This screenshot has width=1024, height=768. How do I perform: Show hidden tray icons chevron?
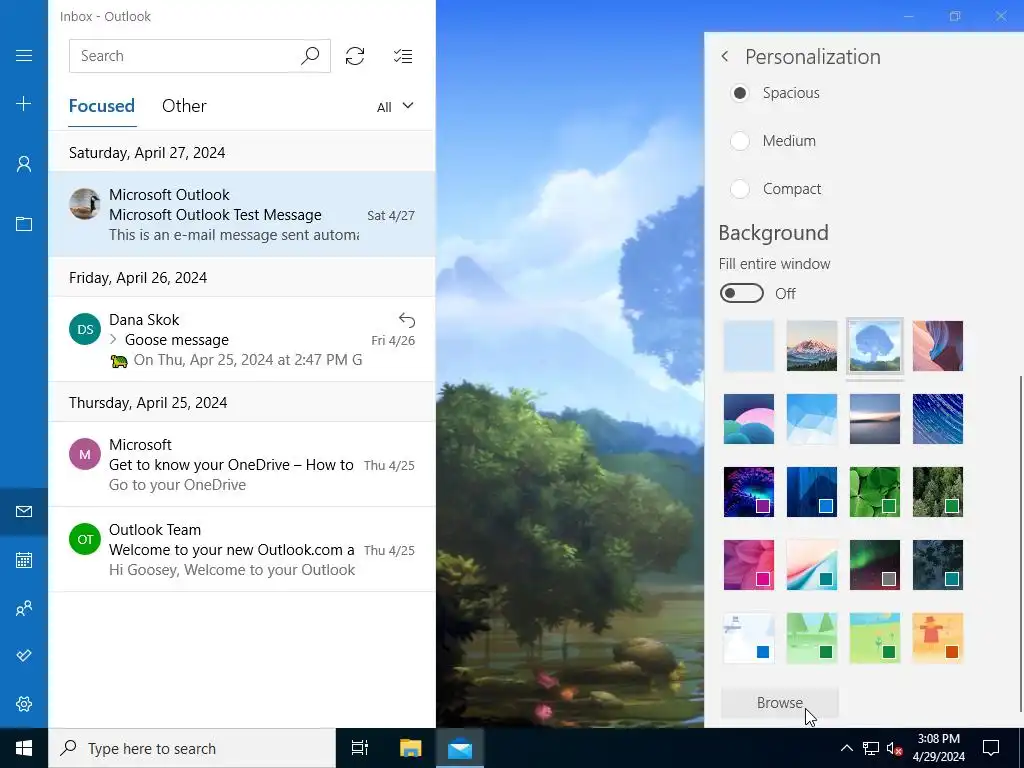click(846, 748)
